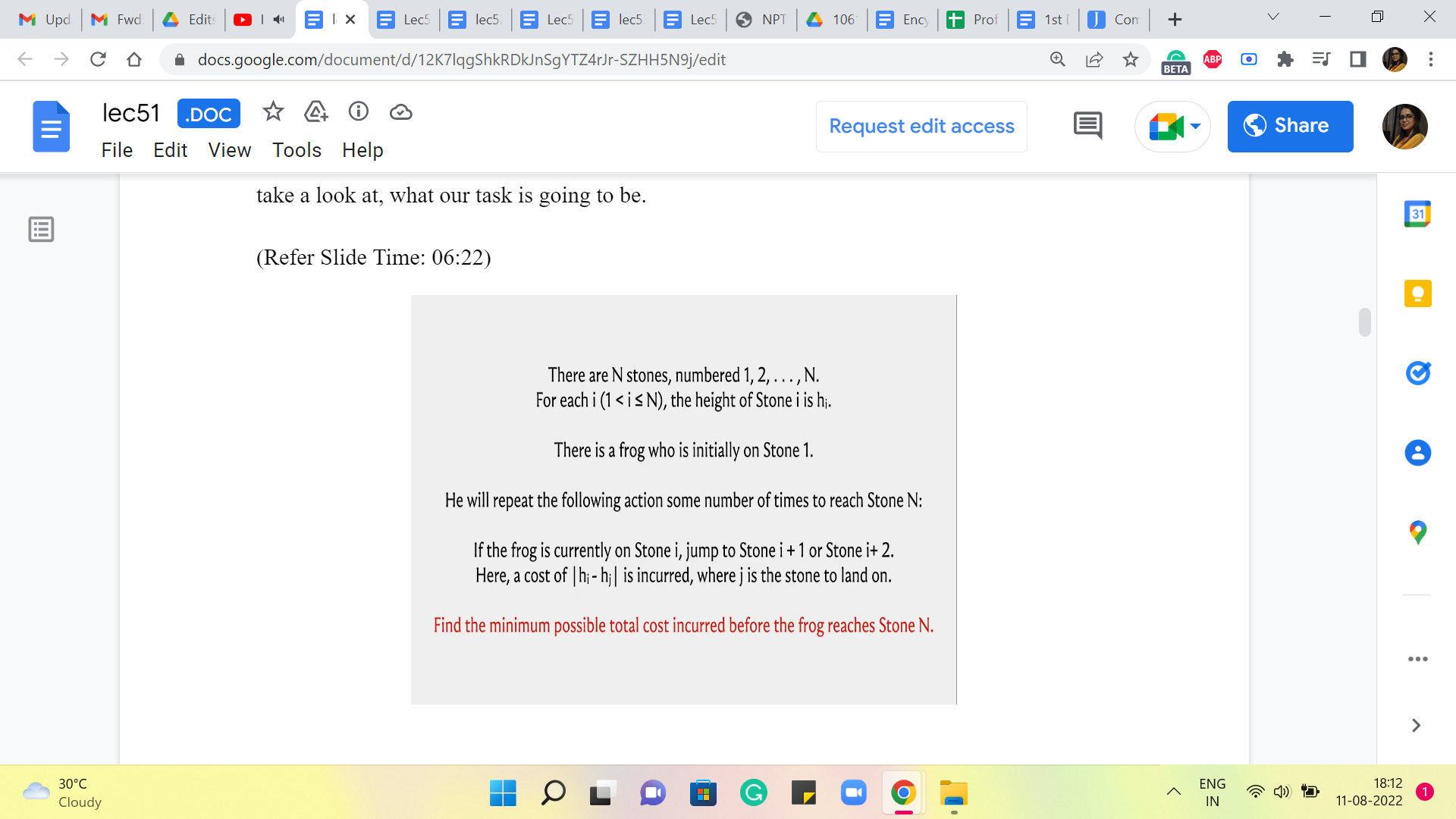
Task: Open the browser tab search dropdown
Action: click(1272, 17)
